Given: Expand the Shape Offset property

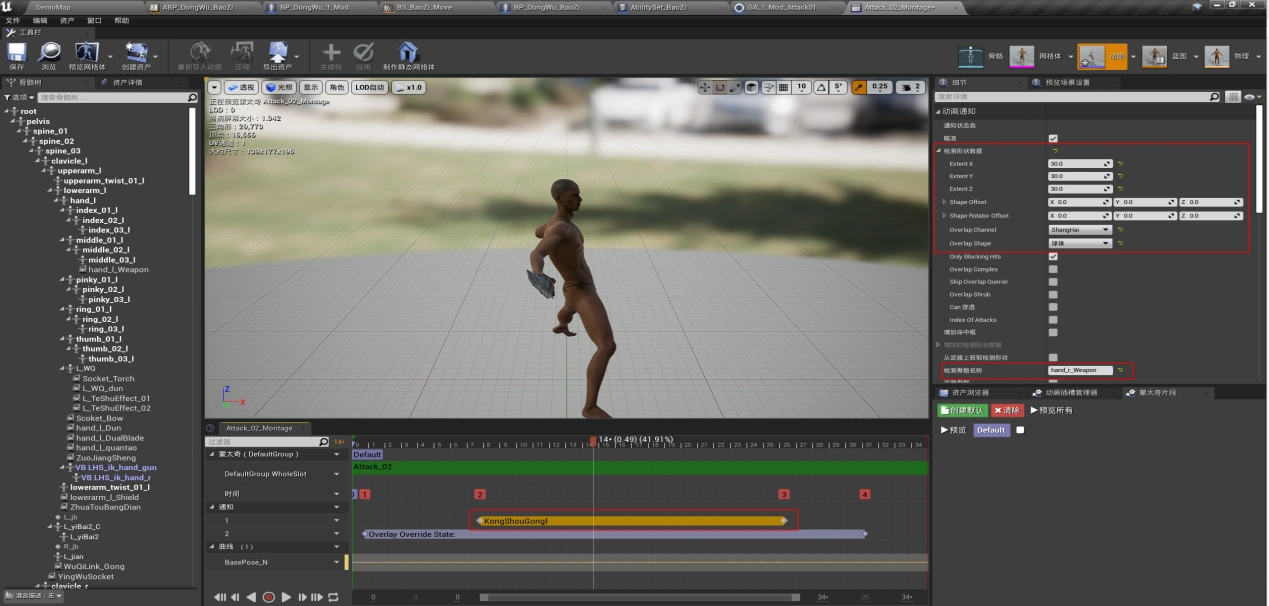Looking at the screenshot, I should [944, 202].
